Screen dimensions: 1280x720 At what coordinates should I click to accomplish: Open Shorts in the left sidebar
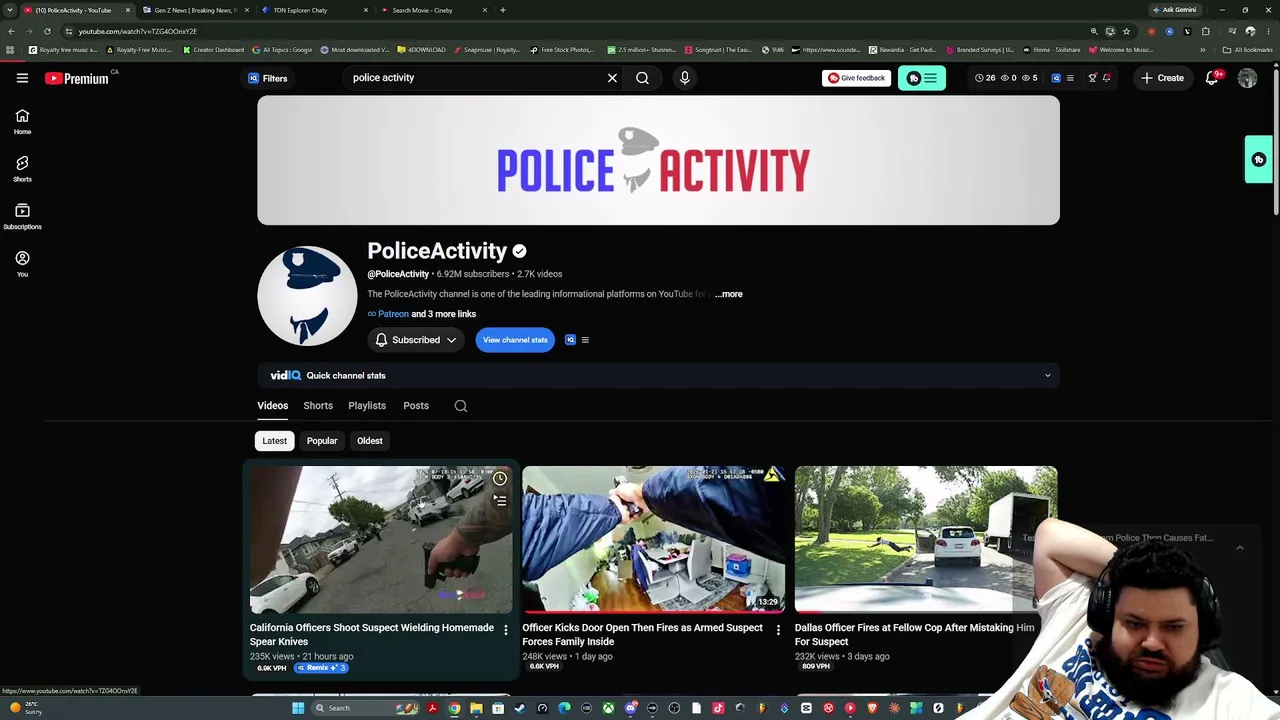[22, 168]
